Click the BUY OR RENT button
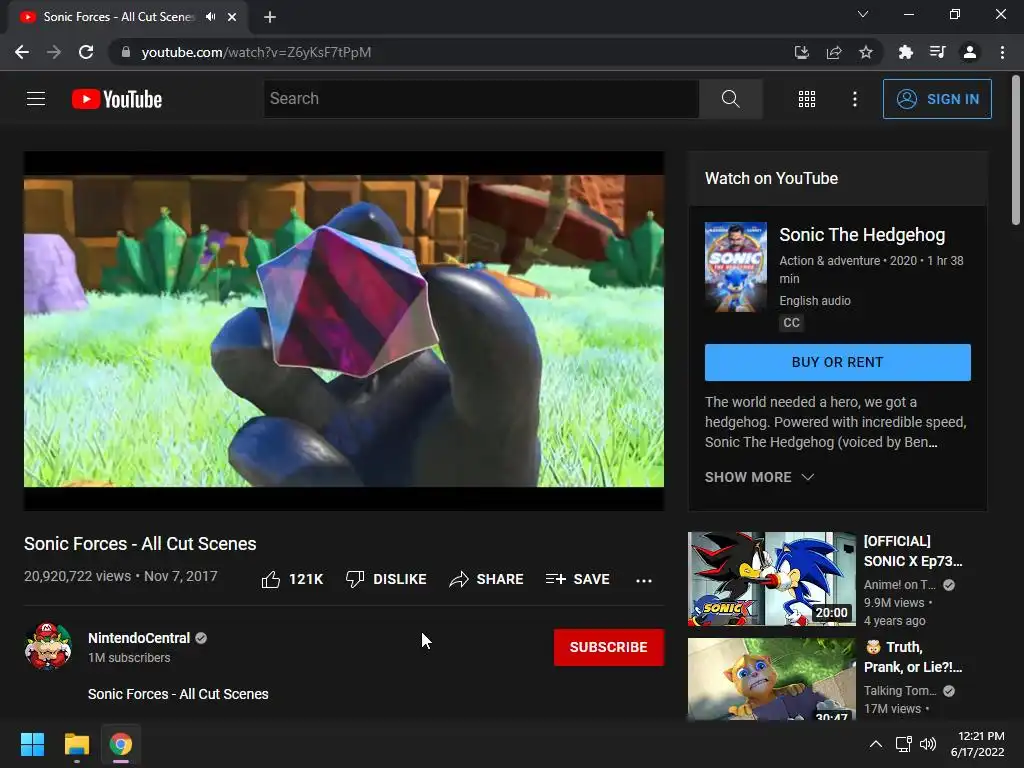1024x768 pixels. [837, 362]
